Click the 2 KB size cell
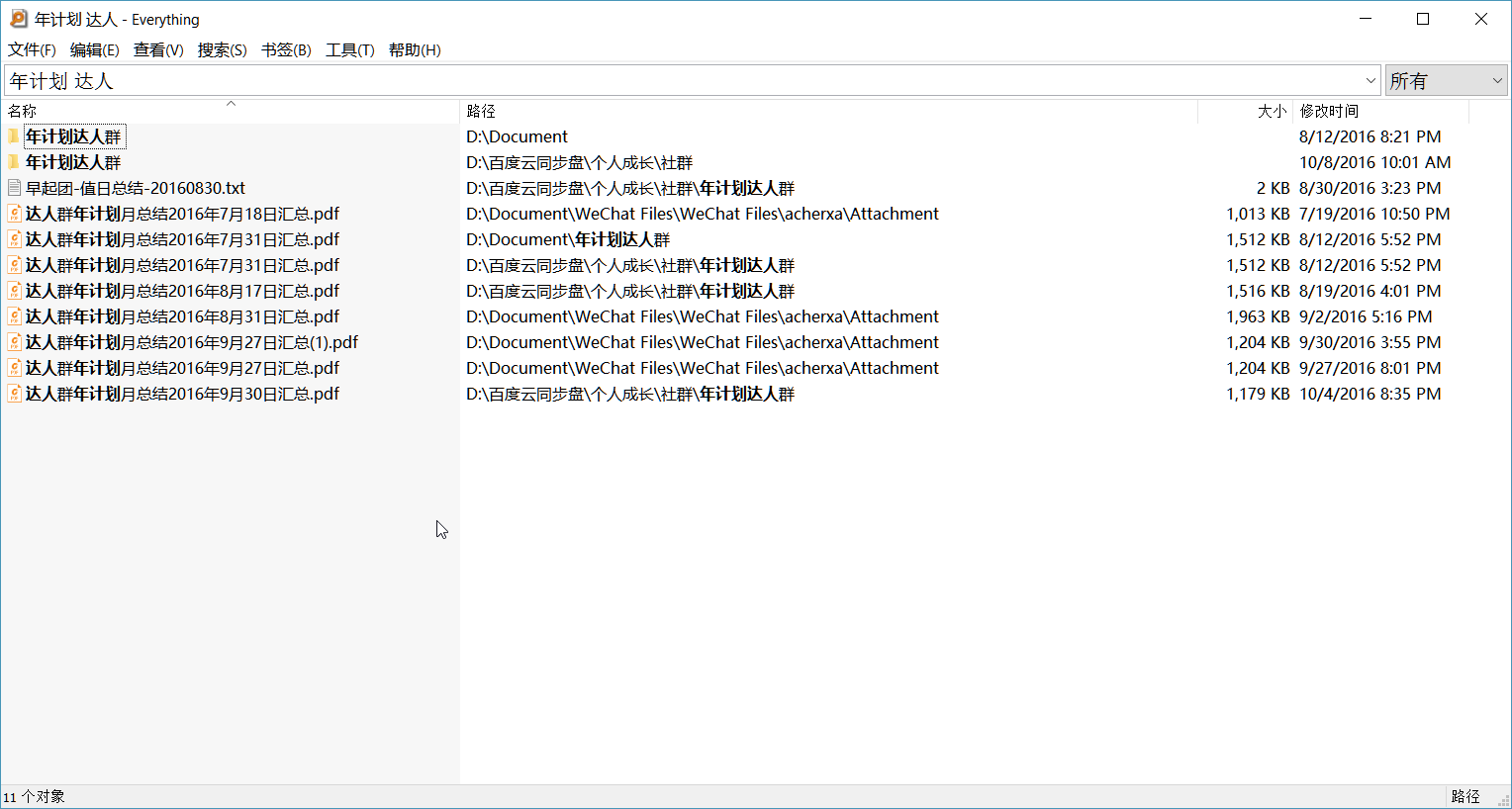Viewport: 1512px width, 809px height. coord(1274,188)
